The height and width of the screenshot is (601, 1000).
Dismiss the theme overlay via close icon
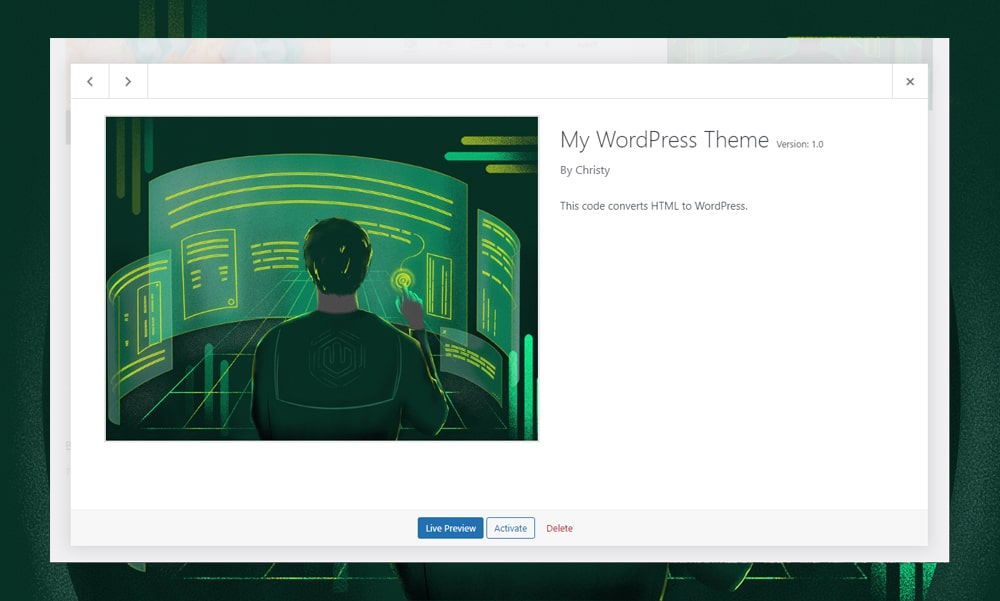tap(910, 81)
